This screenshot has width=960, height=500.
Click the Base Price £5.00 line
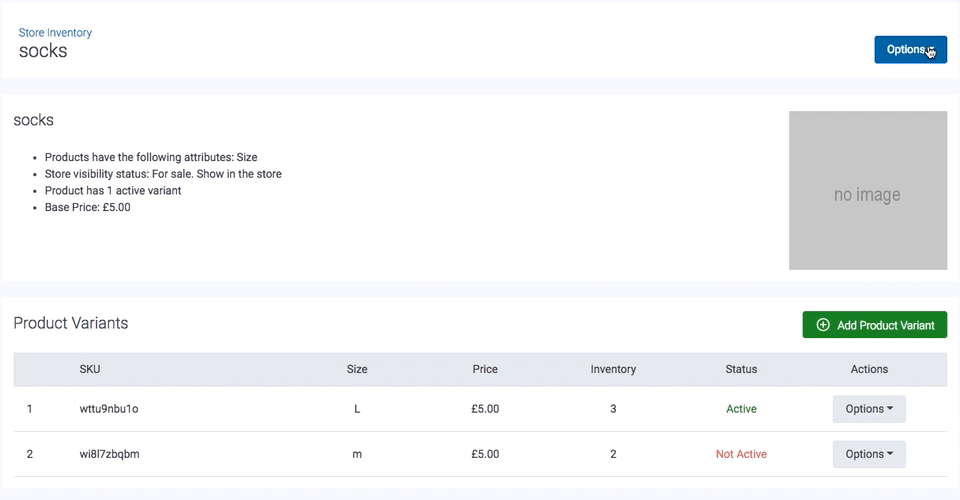point(88,207)
